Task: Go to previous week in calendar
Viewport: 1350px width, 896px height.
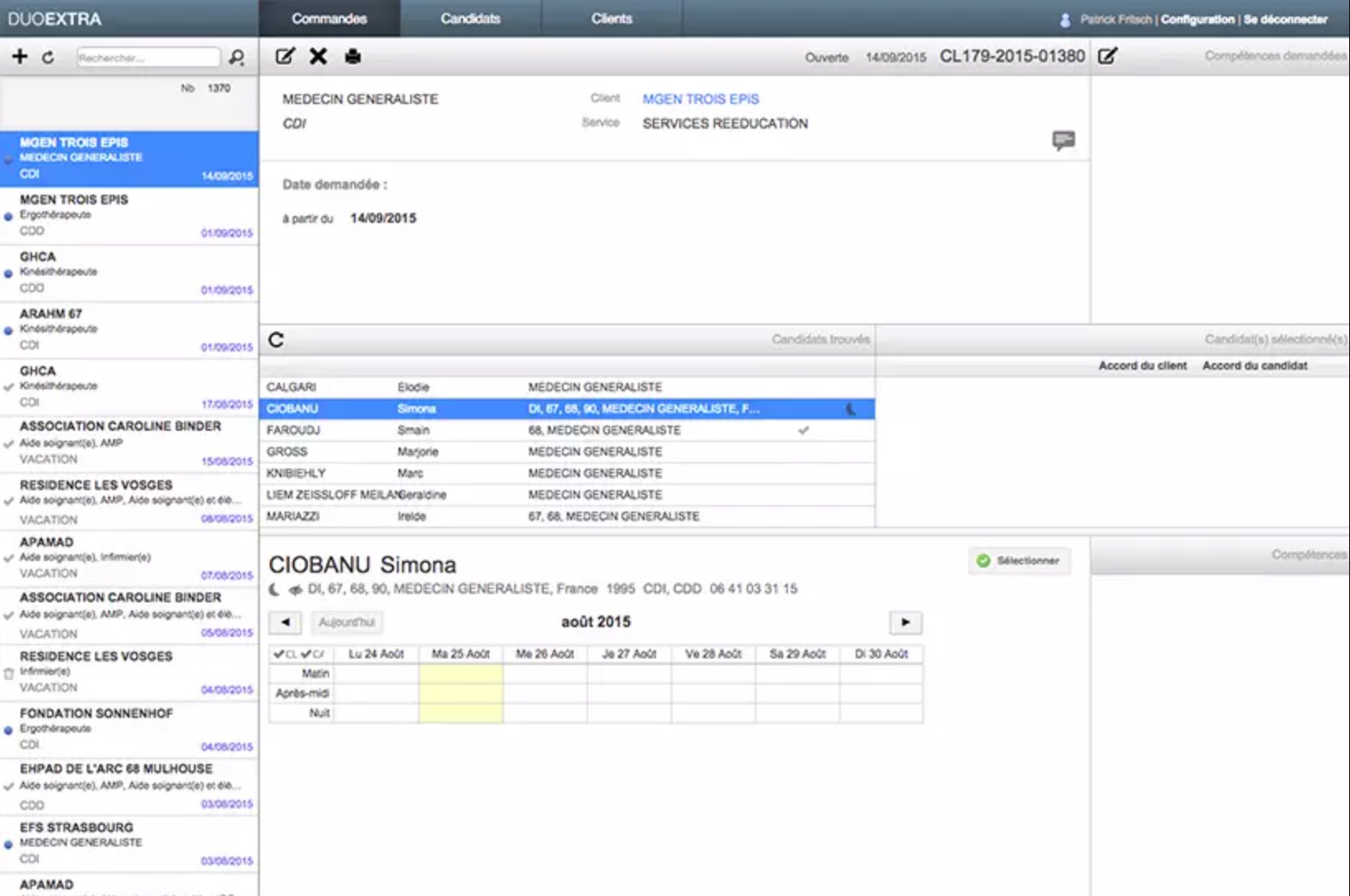Action: pos(286,622)
